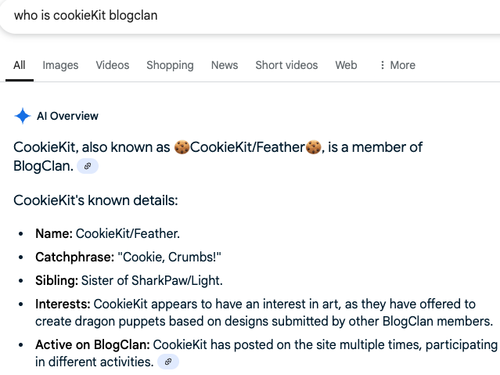This screenshot has height=375, width=500.
Task: Select the All results tab
Action: point(19,65)
